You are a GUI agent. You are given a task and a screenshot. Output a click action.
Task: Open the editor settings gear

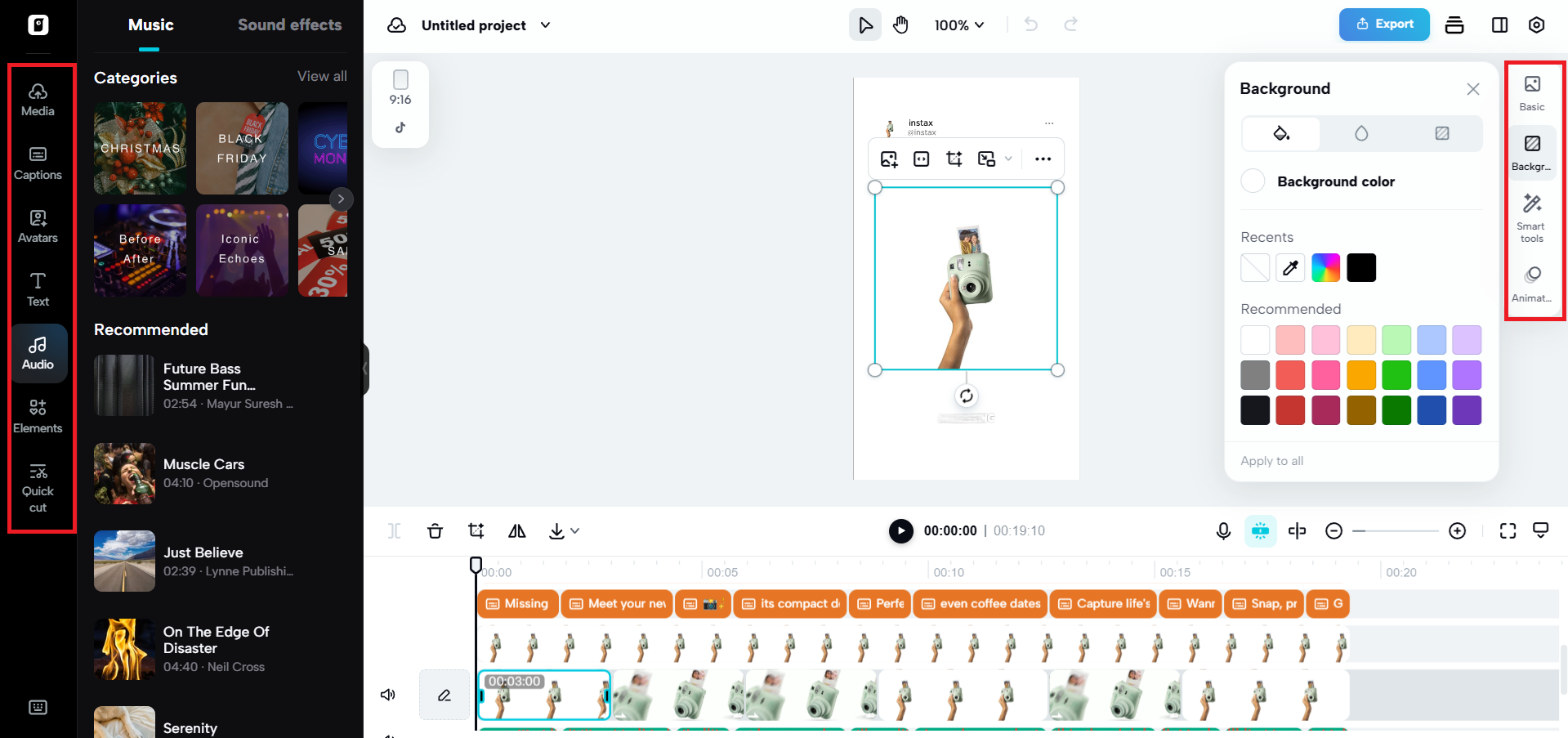[1536, 25]
